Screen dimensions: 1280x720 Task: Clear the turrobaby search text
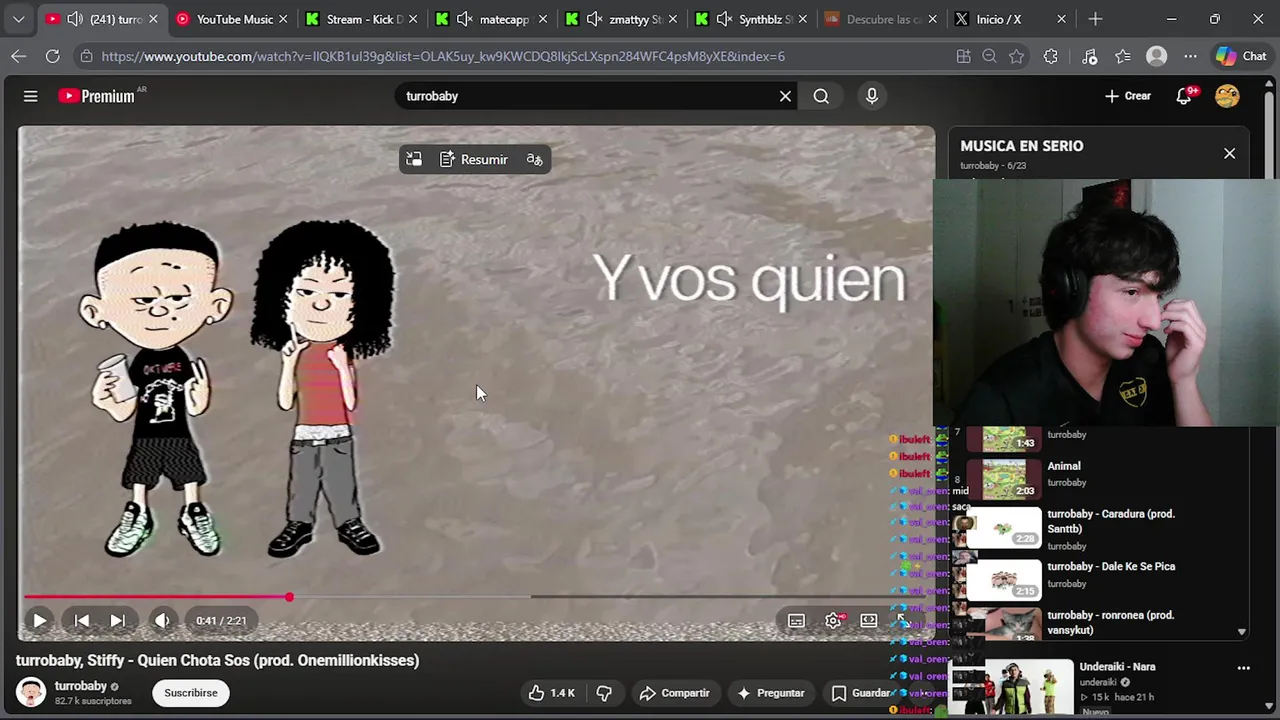pos(785,96)
